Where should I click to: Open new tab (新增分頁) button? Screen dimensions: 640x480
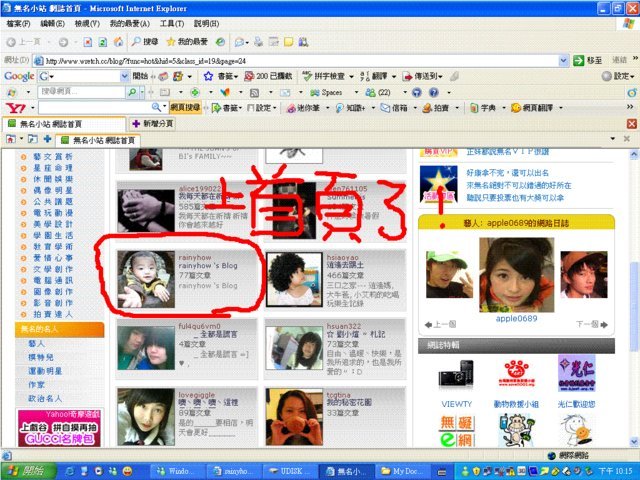click(x=153, y=123)
